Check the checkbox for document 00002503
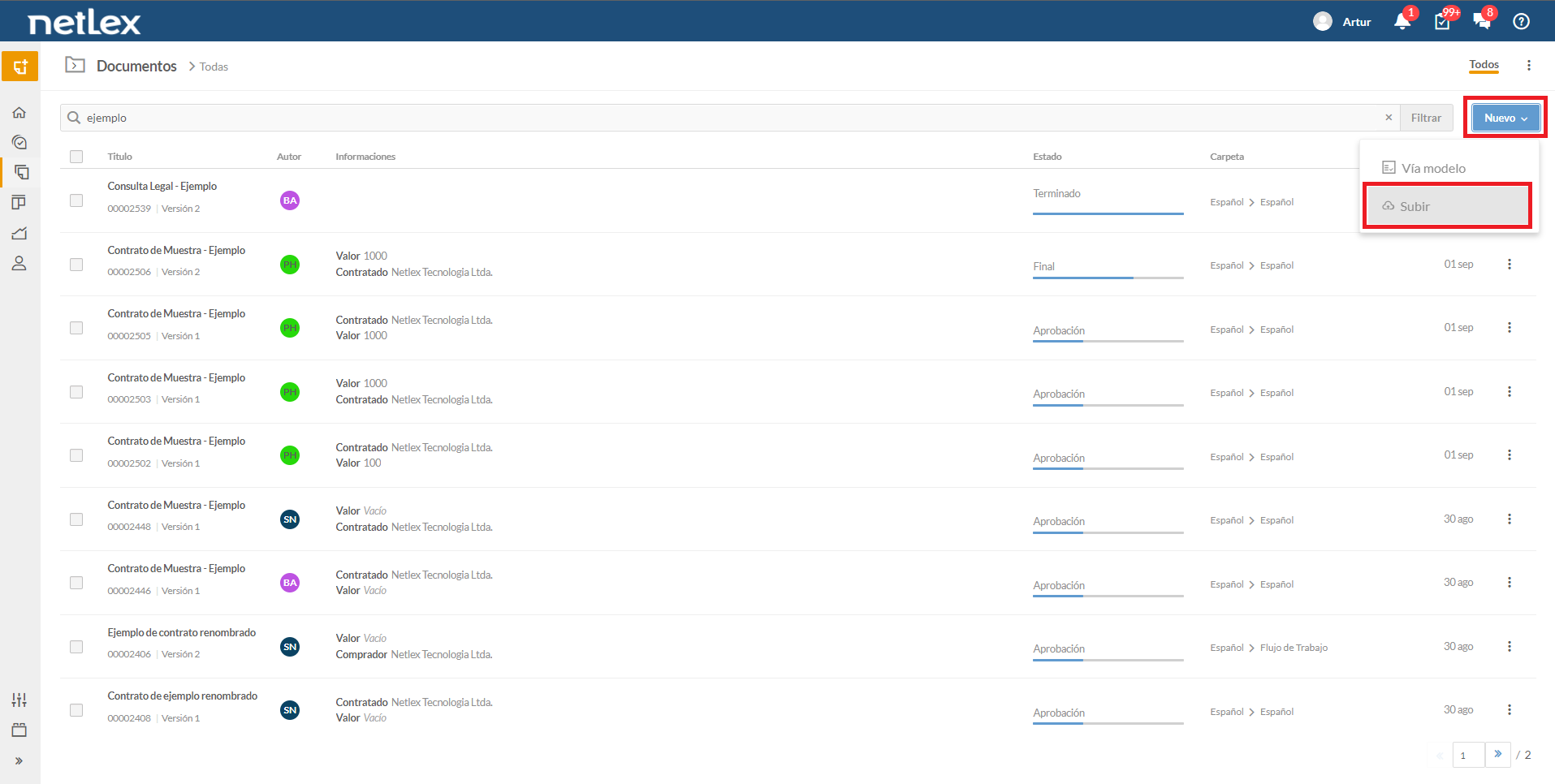 click(76, 392)
